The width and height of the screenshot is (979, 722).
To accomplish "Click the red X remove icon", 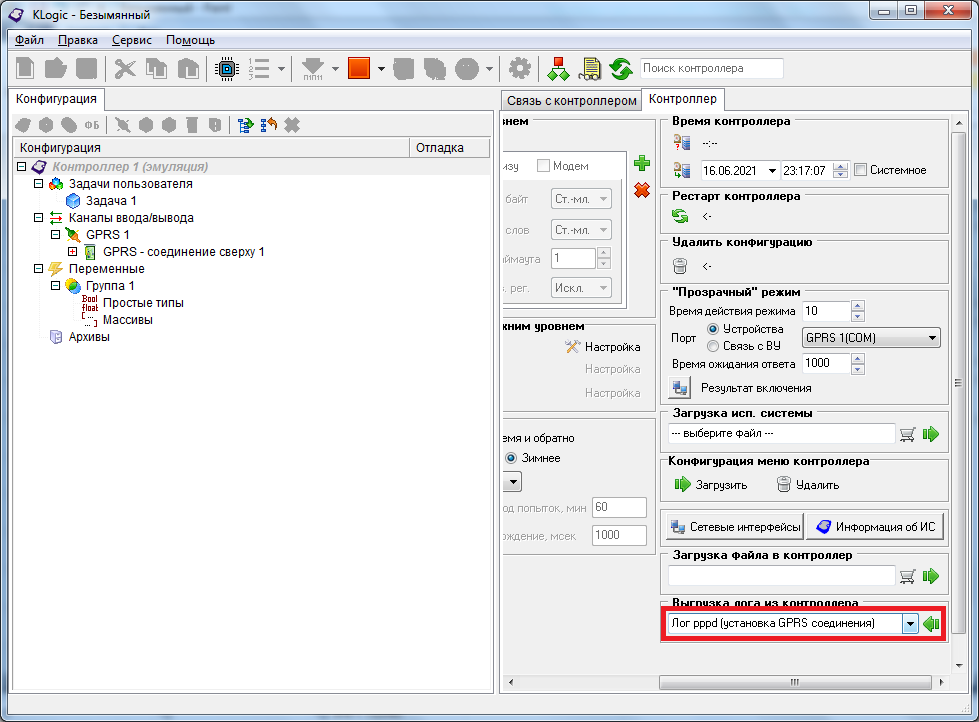I will 642,190.
